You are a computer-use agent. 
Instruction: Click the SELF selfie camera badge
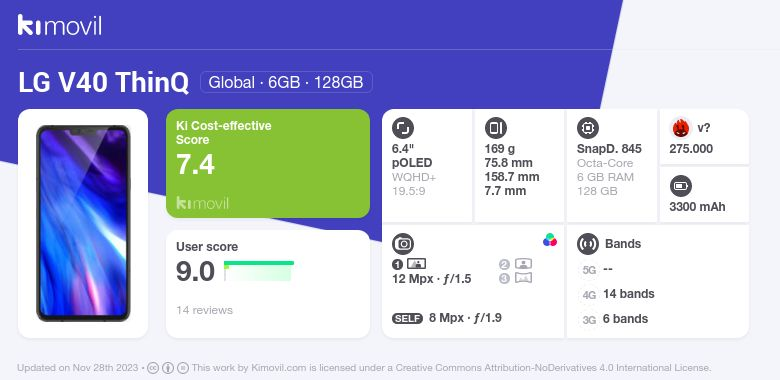point(407,318)
